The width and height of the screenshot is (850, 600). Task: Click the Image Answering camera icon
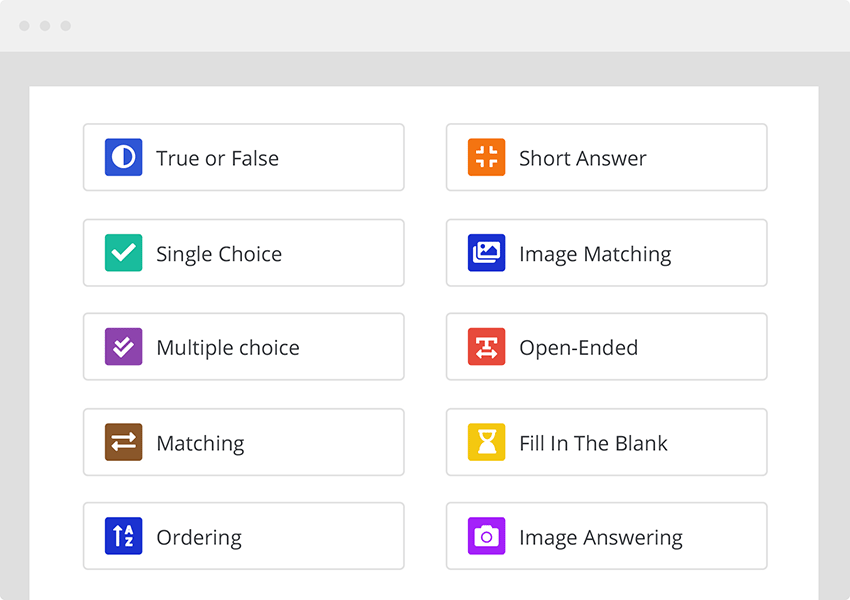pos(485,536)
